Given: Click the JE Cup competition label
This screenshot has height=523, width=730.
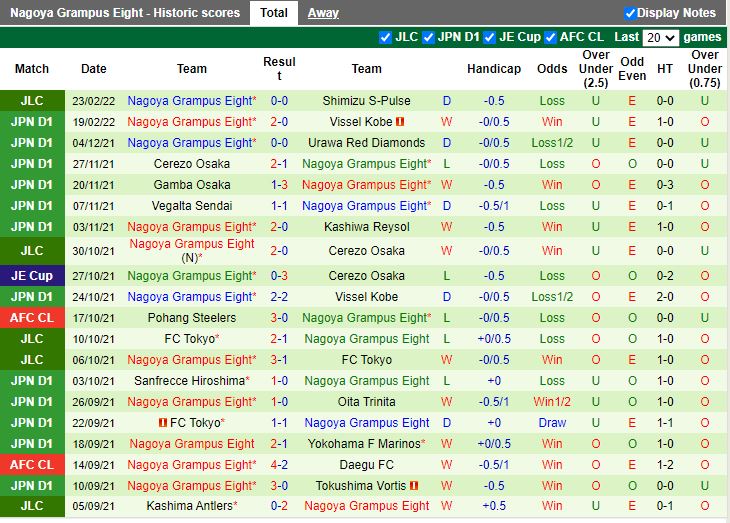Looking at the screenshot, I should pos(32,276).
